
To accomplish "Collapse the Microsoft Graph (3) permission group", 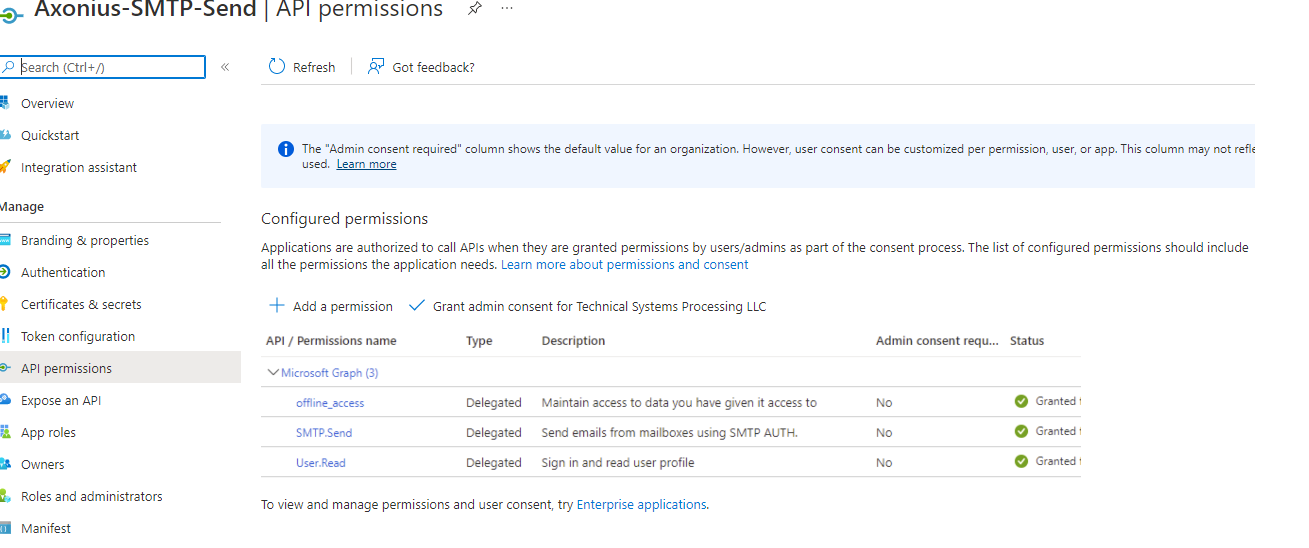I will point(273,372).
